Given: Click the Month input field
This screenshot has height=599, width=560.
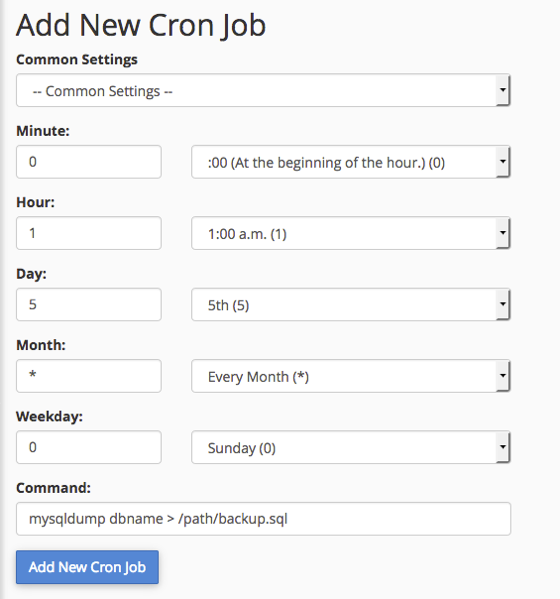Looking at the screenshot, I should (x=89, y=376).
